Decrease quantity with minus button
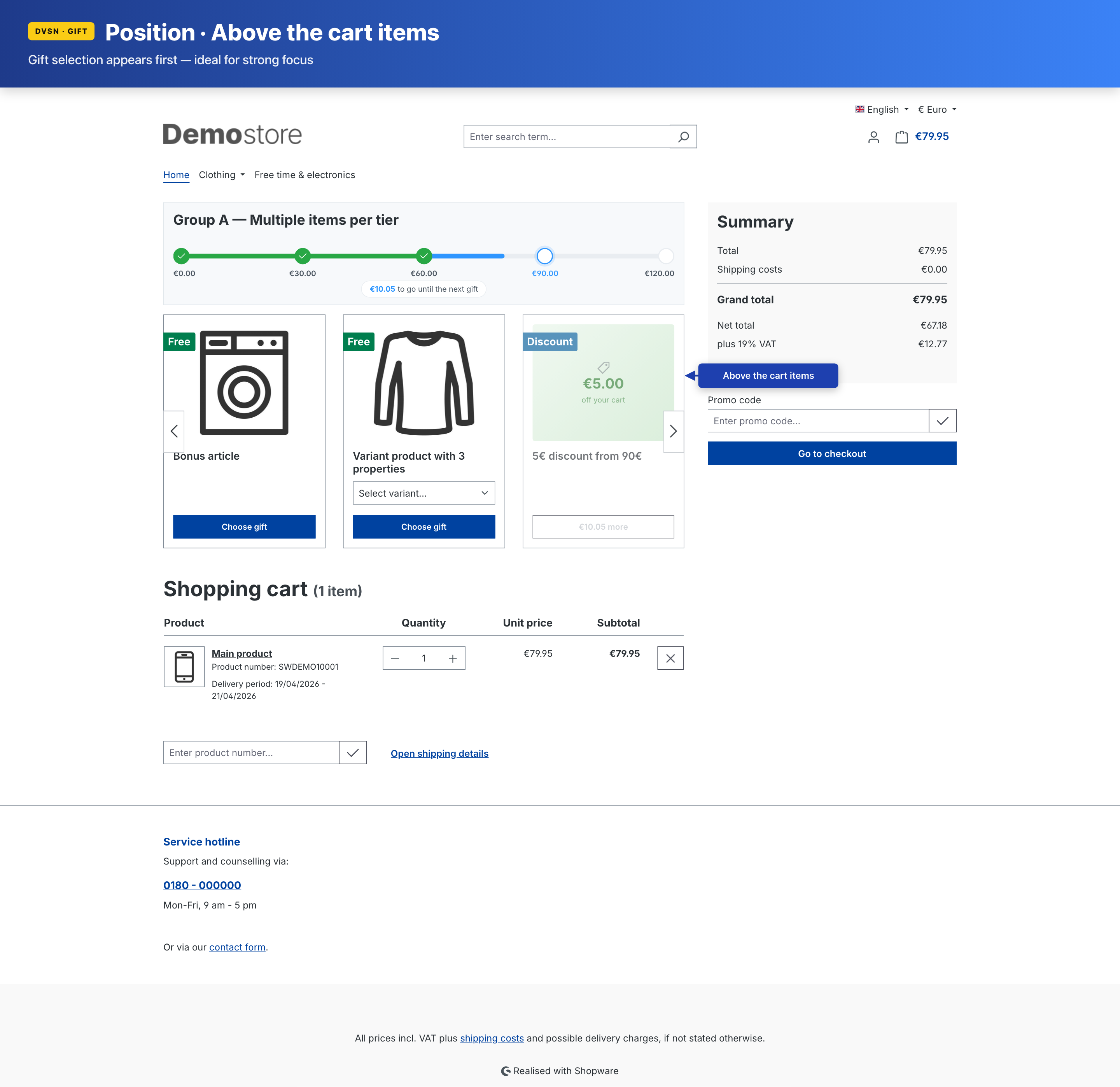Viewport: 1120px width, 1087px height. [395, 658]
